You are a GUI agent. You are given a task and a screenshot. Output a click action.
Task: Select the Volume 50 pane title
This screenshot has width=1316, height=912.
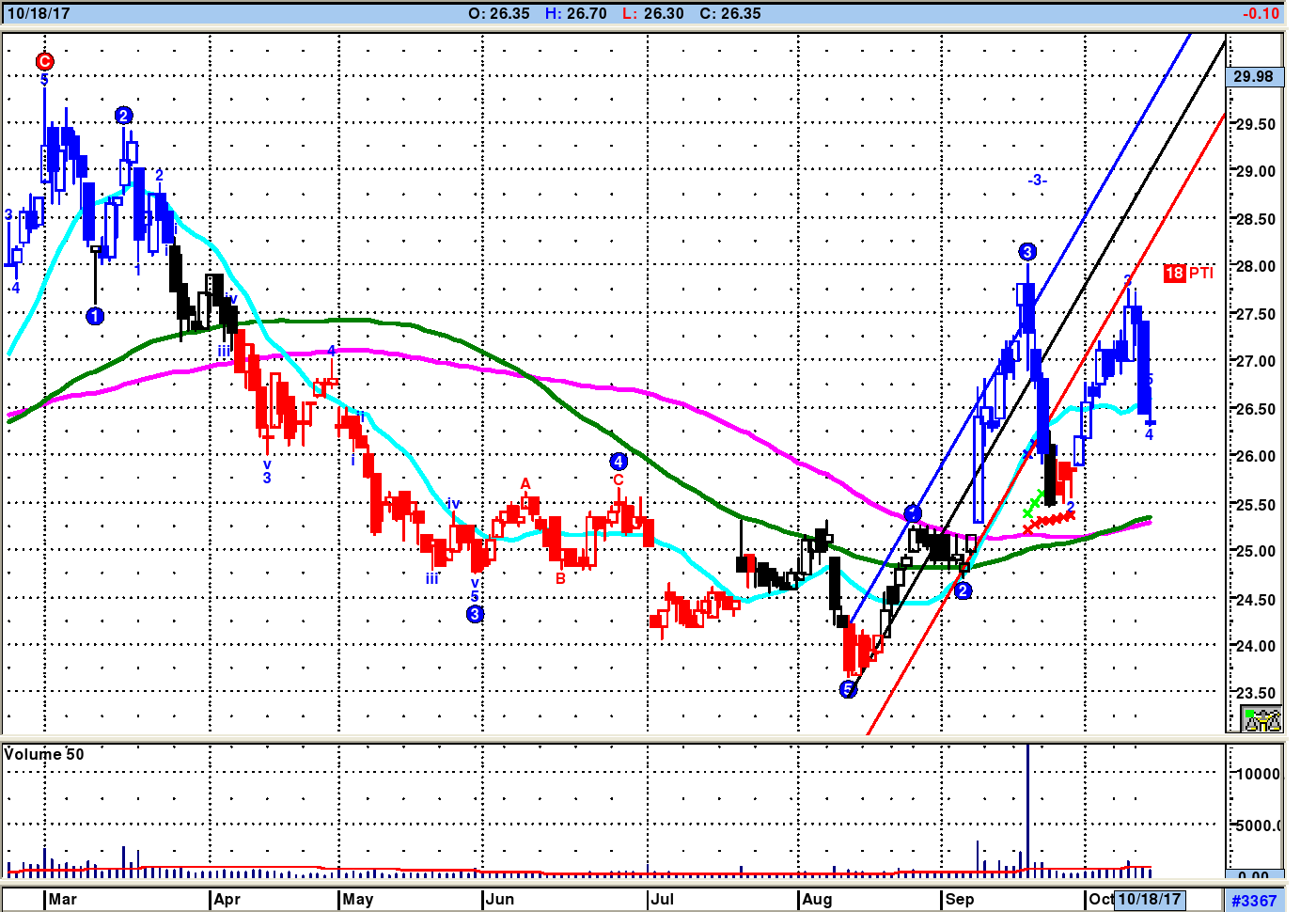(44, 754)
